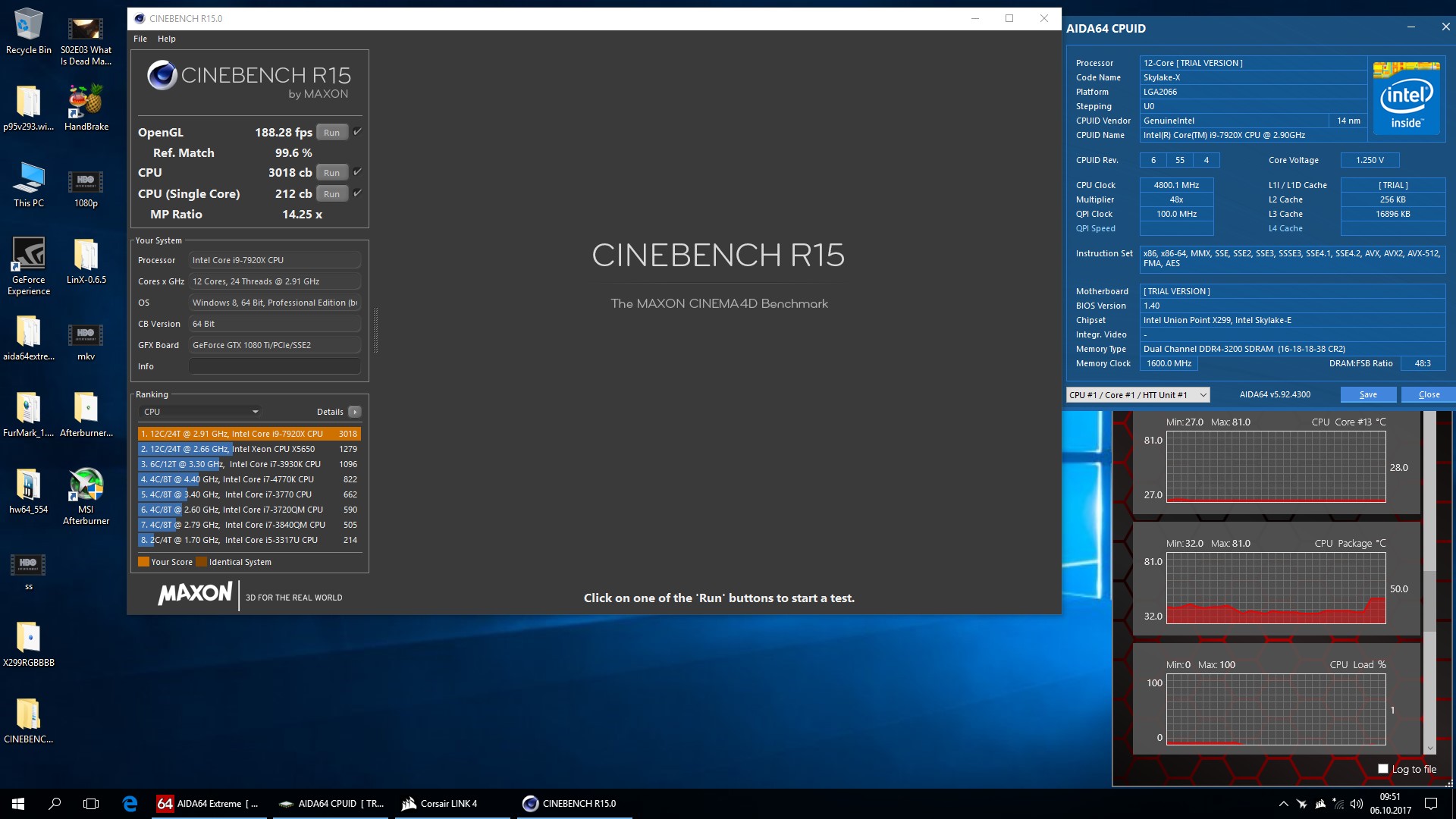Viewport: 1456px width, 819px height.
Task: Launch MSI Afterburner desktop shortcut
Action: 86,495
